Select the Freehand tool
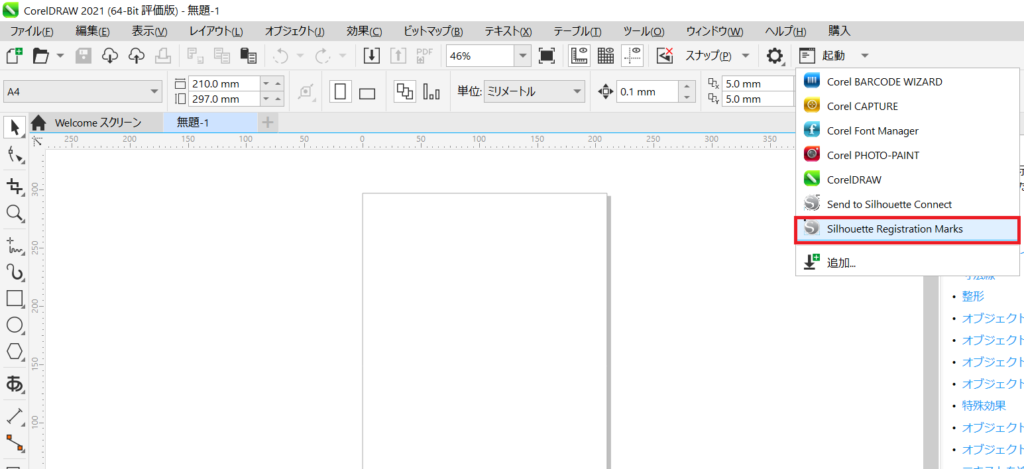This screenshot has height=469, width=1024. [x=14, y=246]
